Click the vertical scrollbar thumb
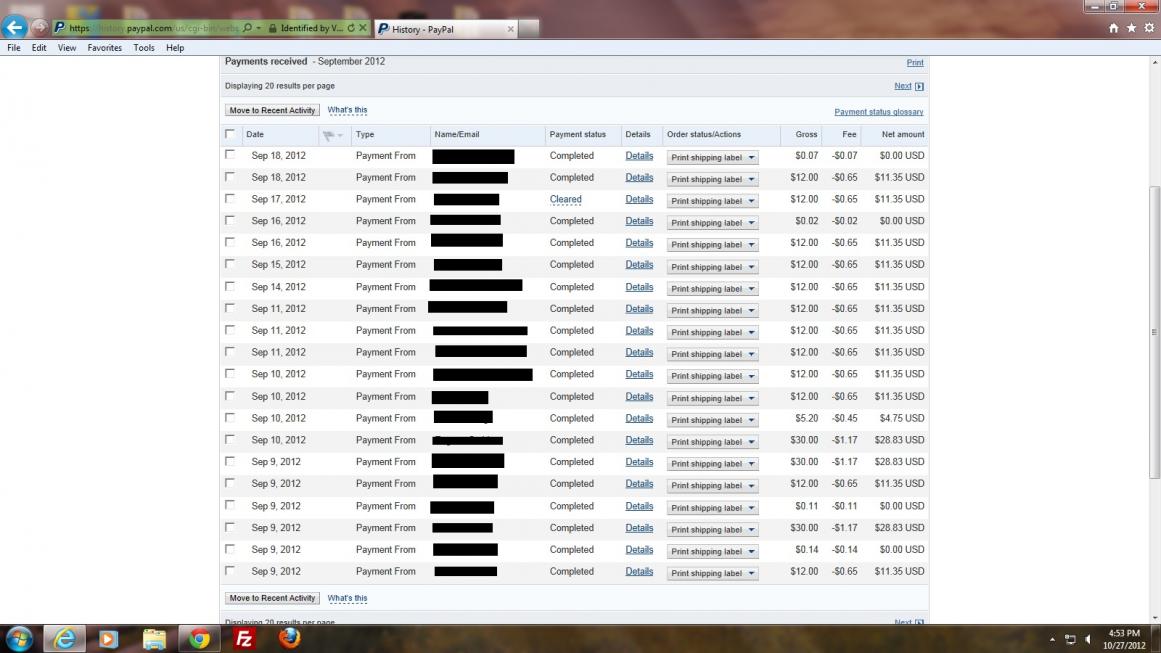 coord(1154,332)
